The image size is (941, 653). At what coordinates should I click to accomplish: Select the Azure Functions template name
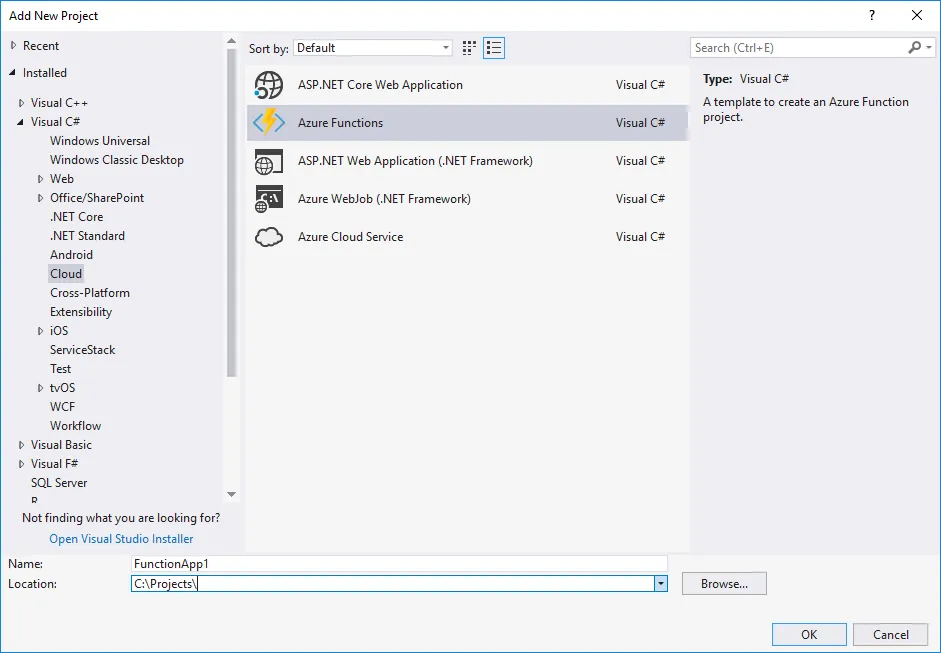coord(340,122)
